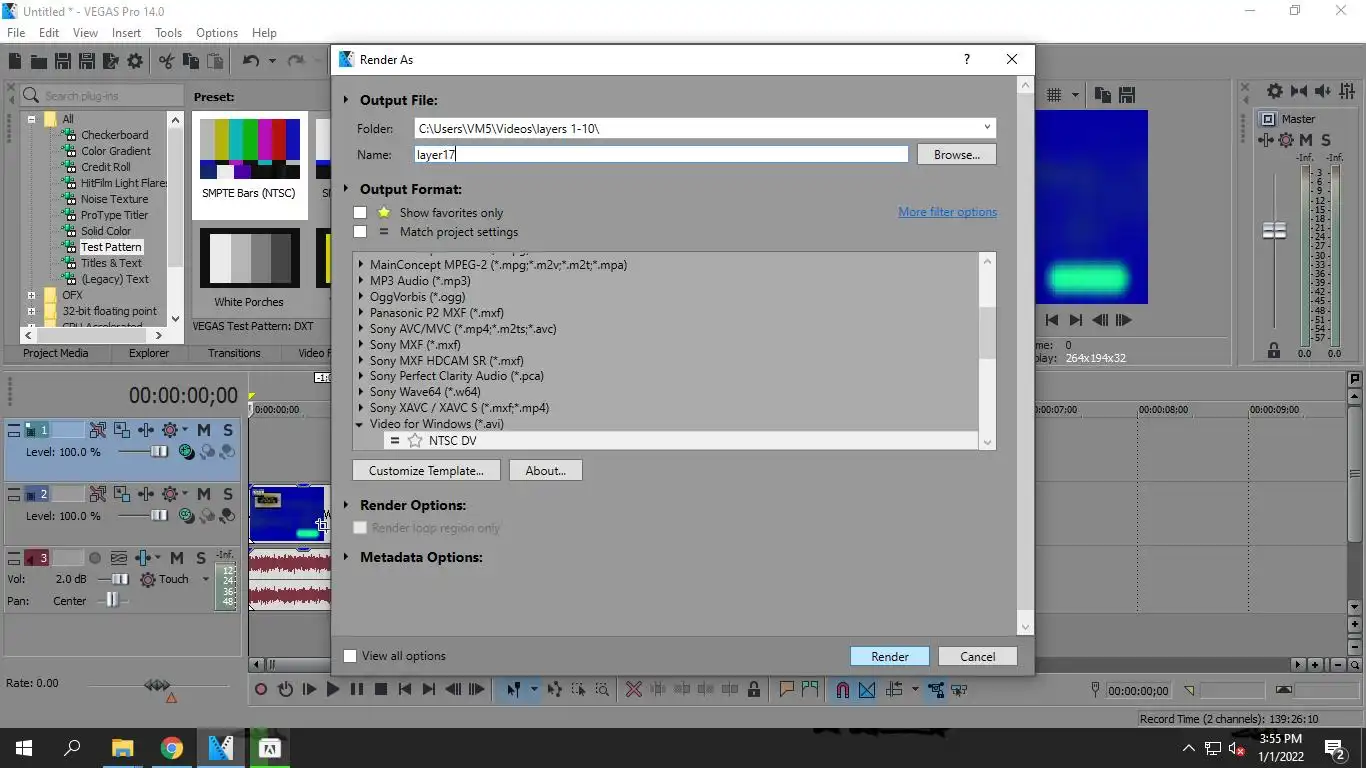The height and width of the screenshot is (768, 1366).
Task: Expand Sony AVC/MVC format templates
Action: pos(360,329)
